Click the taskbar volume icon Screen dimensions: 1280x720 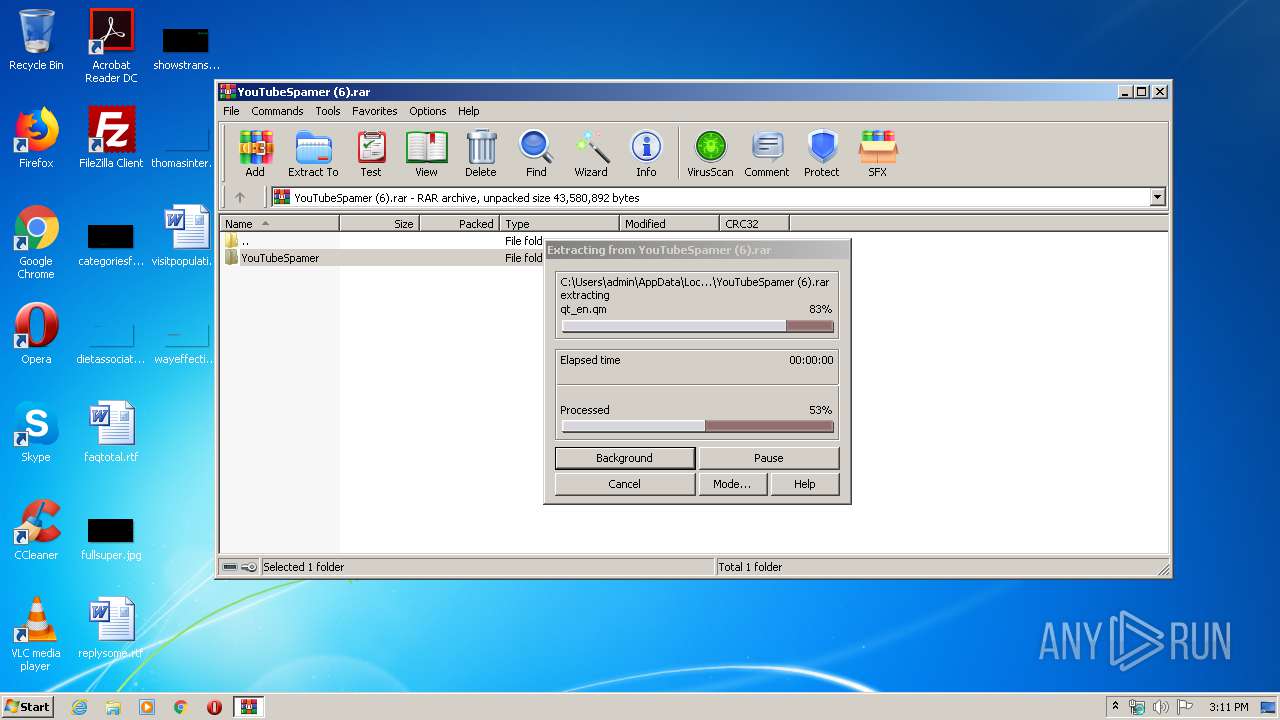(x=1161, y=707)
